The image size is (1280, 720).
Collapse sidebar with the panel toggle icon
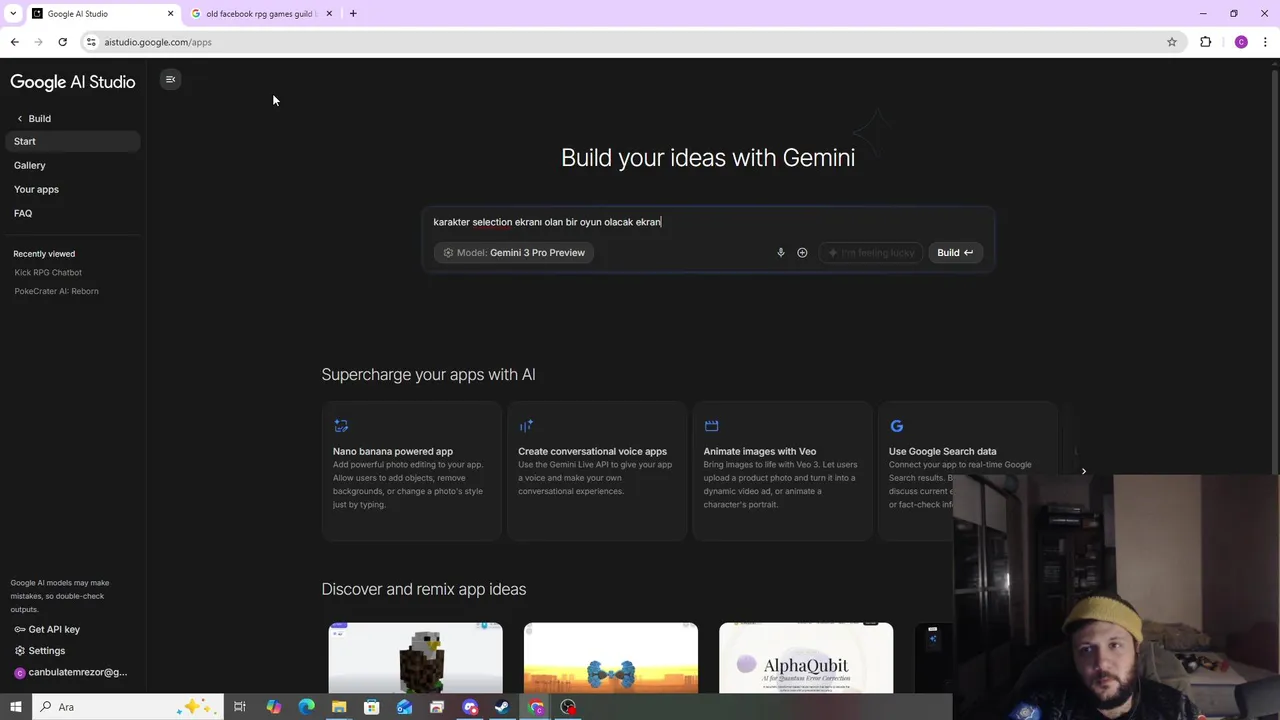(170, 79)
